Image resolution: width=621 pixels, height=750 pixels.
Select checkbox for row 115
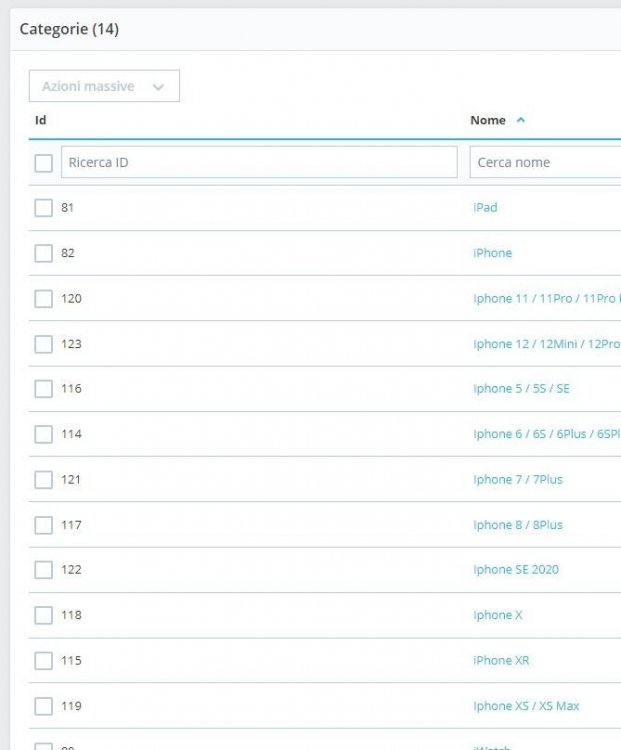44,661
